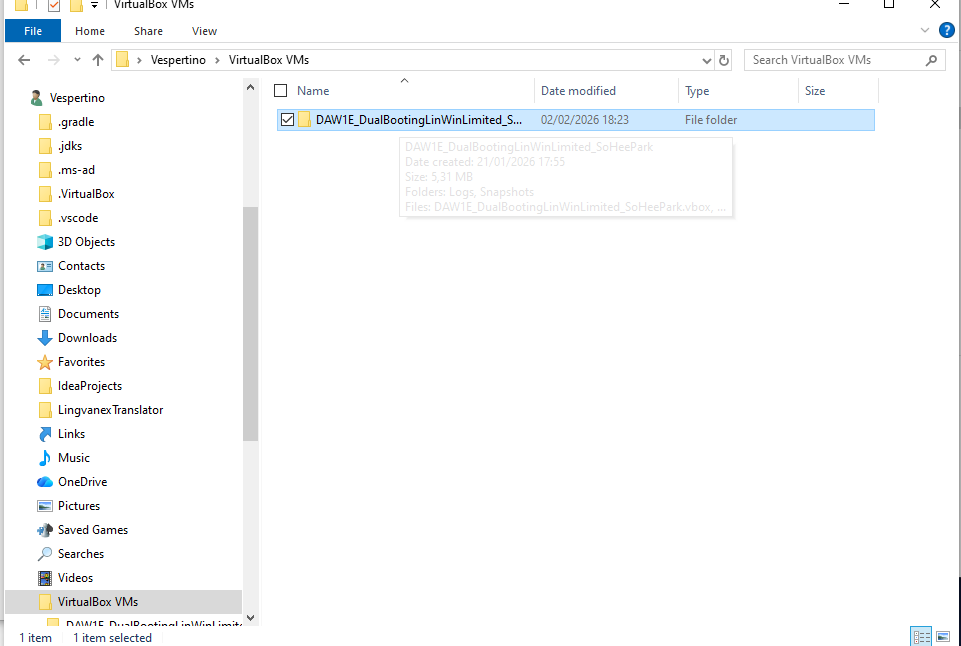Click the magnifier search icon
This screenshot has height=646, width=961.
coord(931,60)
